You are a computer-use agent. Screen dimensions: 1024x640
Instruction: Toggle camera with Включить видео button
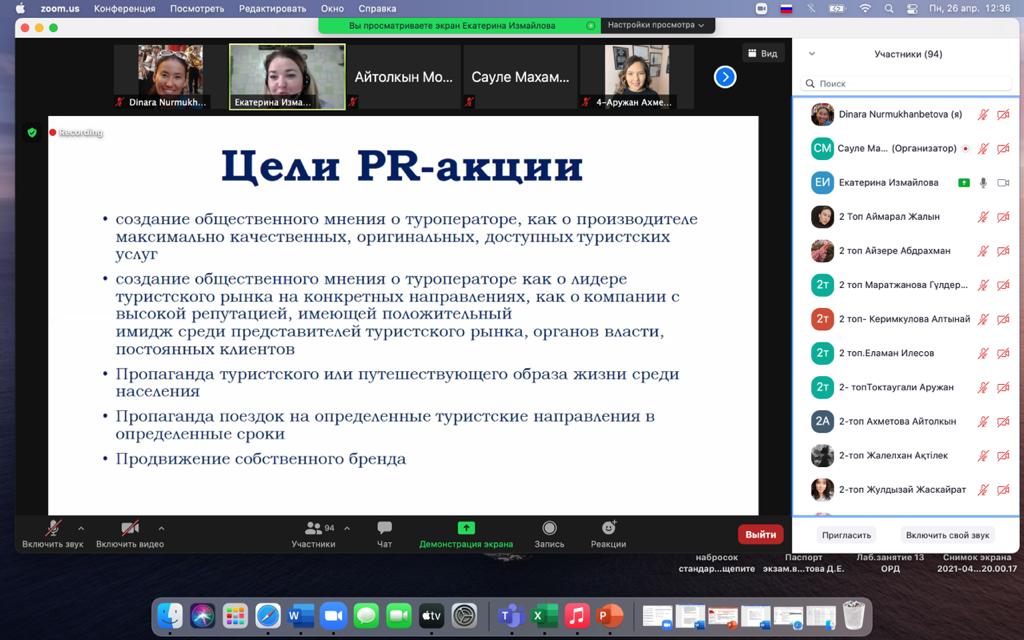129,529
